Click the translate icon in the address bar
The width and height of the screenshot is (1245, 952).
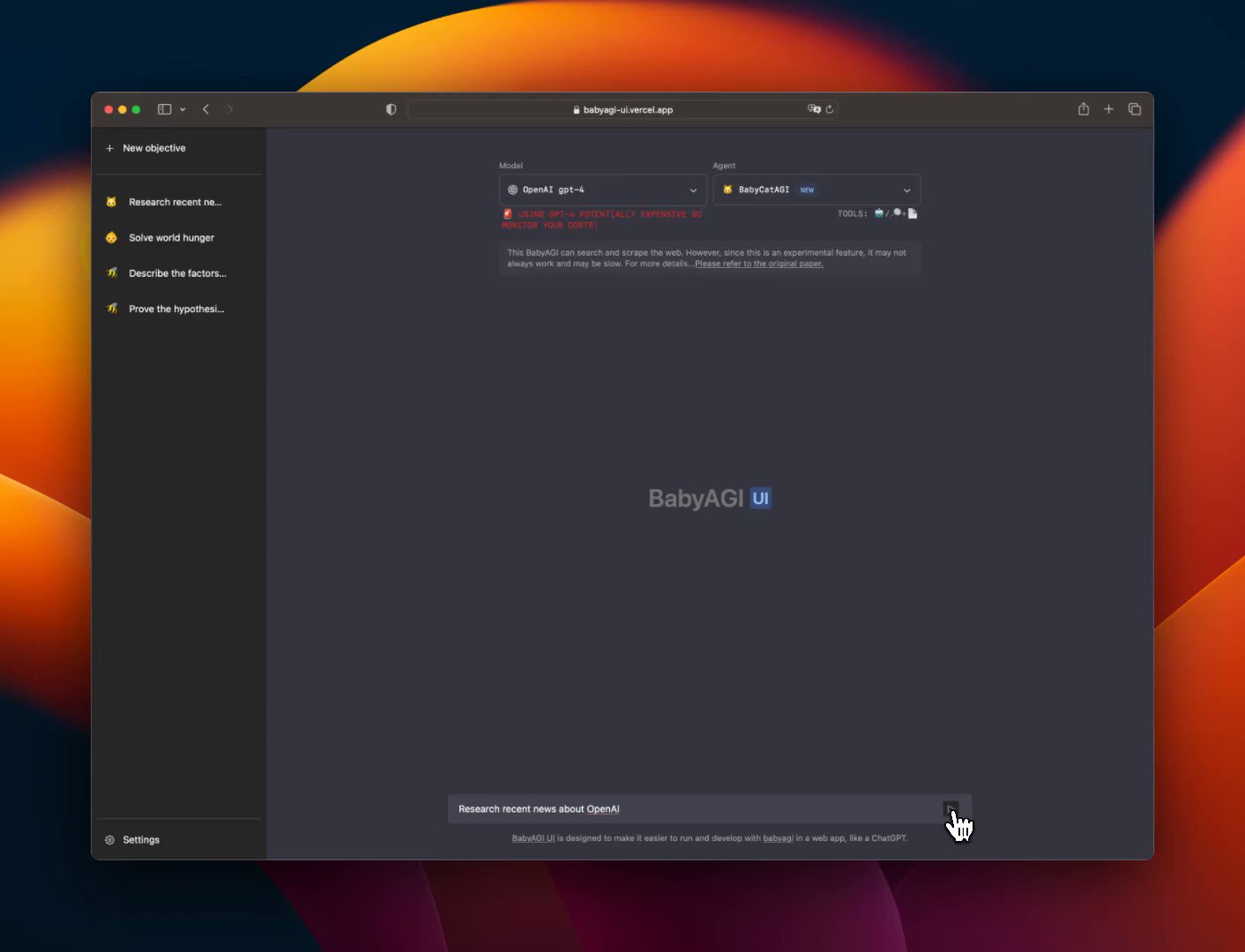point(813,108)
